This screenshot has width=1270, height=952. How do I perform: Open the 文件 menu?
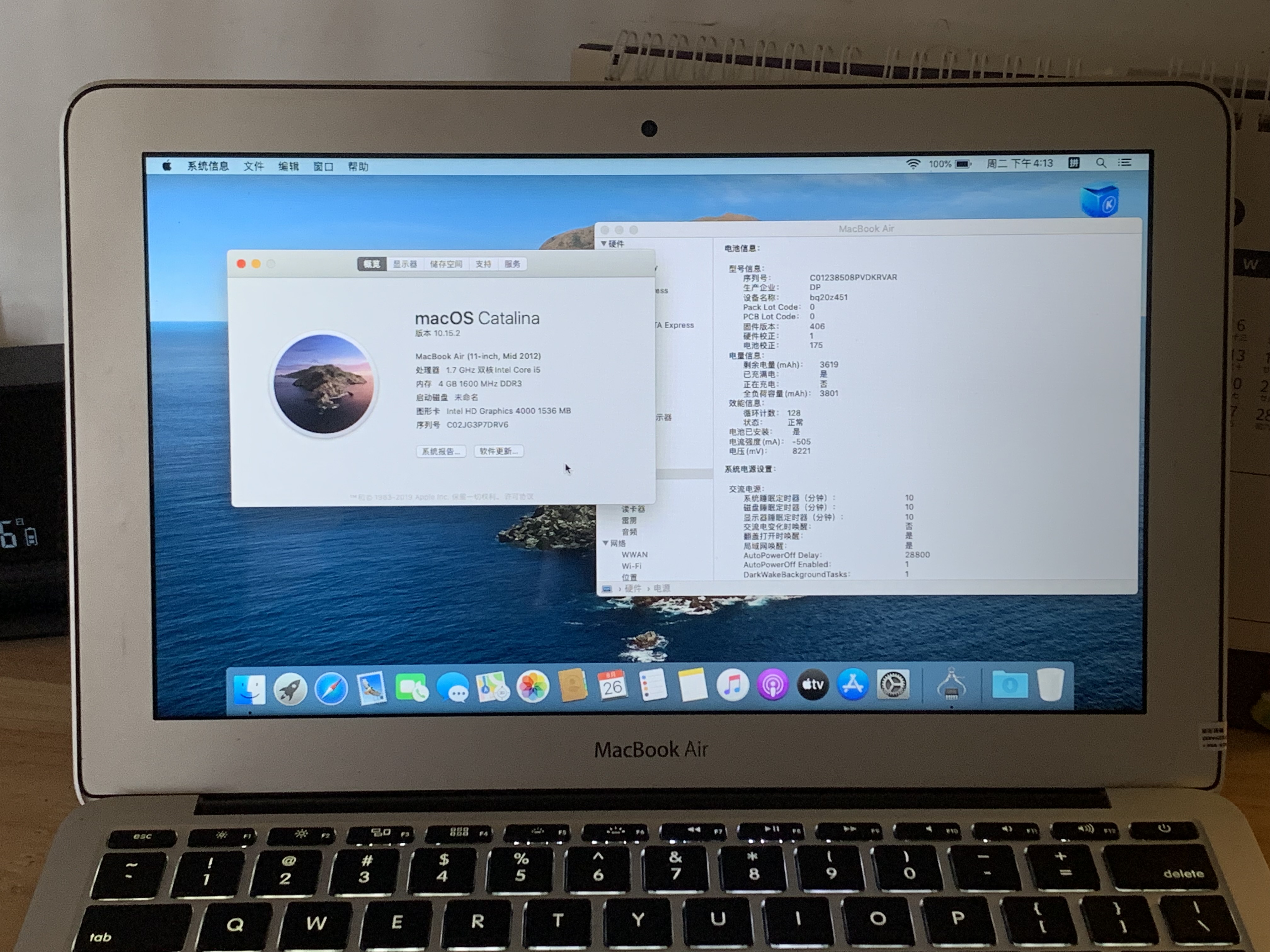(253, 166)
